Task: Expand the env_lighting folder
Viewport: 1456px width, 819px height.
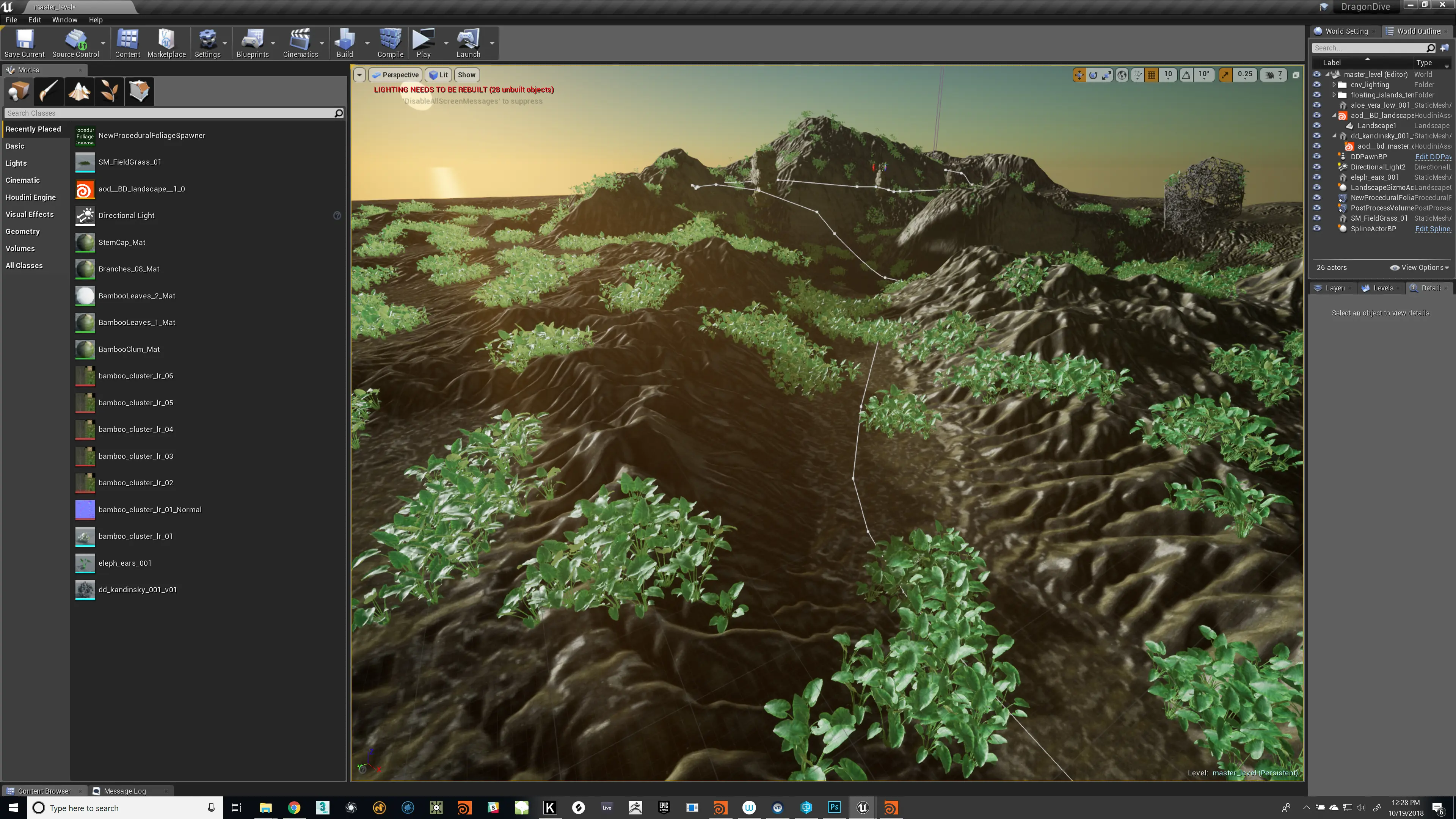Action: [x=1334, y=85]
